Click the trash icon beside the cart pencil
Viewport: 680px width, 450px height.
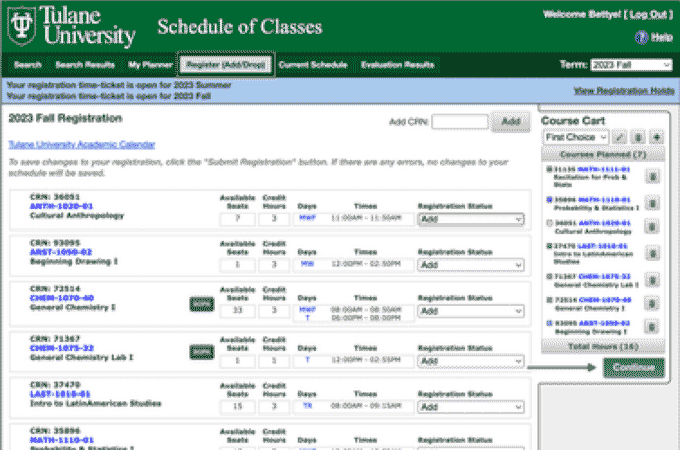pyautogui.click(x=638, y=137)
